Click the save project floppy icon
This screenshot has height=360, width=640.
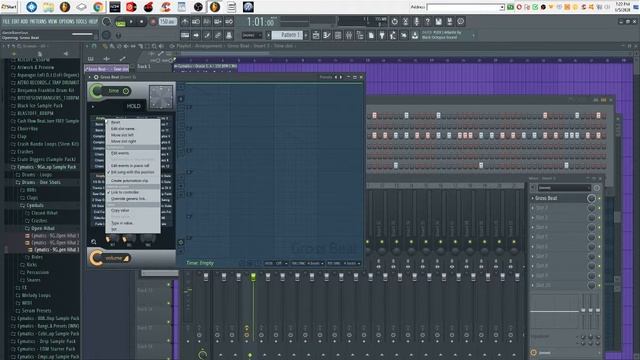point(438,22)
